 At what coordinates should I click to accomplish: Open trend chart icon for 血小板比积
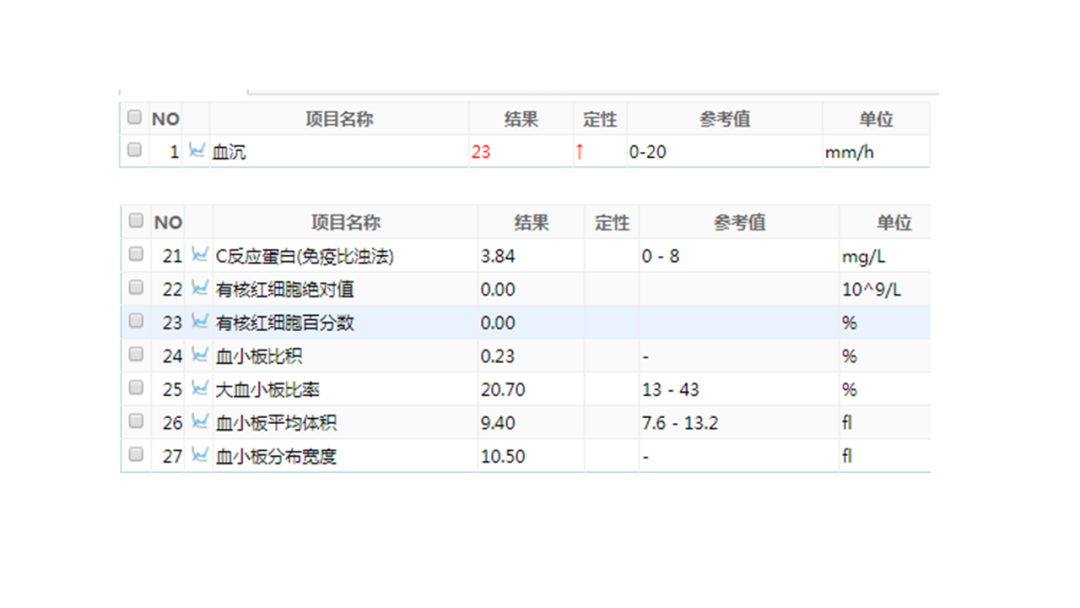point(200,355)
